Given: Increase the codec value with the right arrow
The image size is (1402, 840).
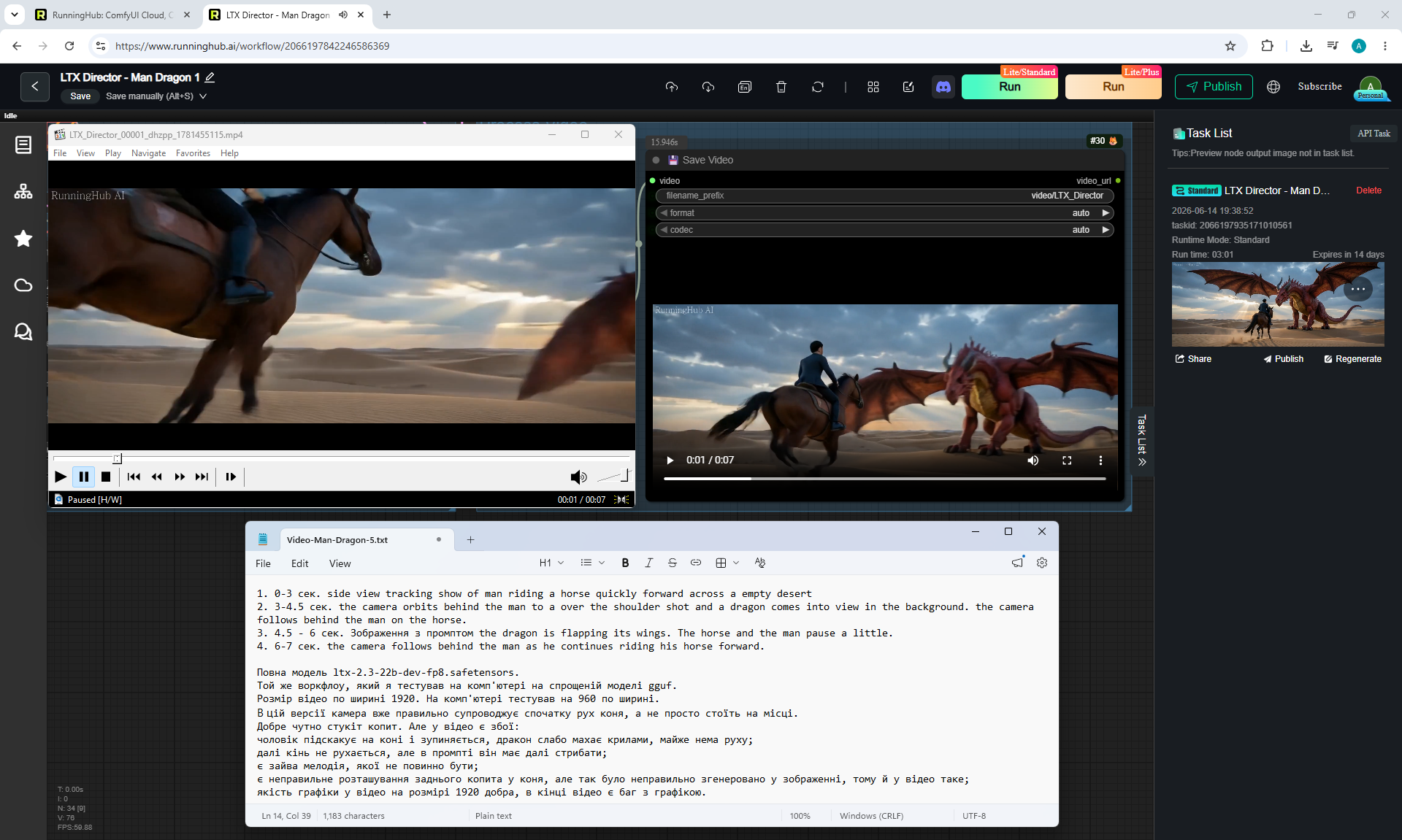Looking at the screenshot, I should pyautogui.click(x=1106, y=230).
